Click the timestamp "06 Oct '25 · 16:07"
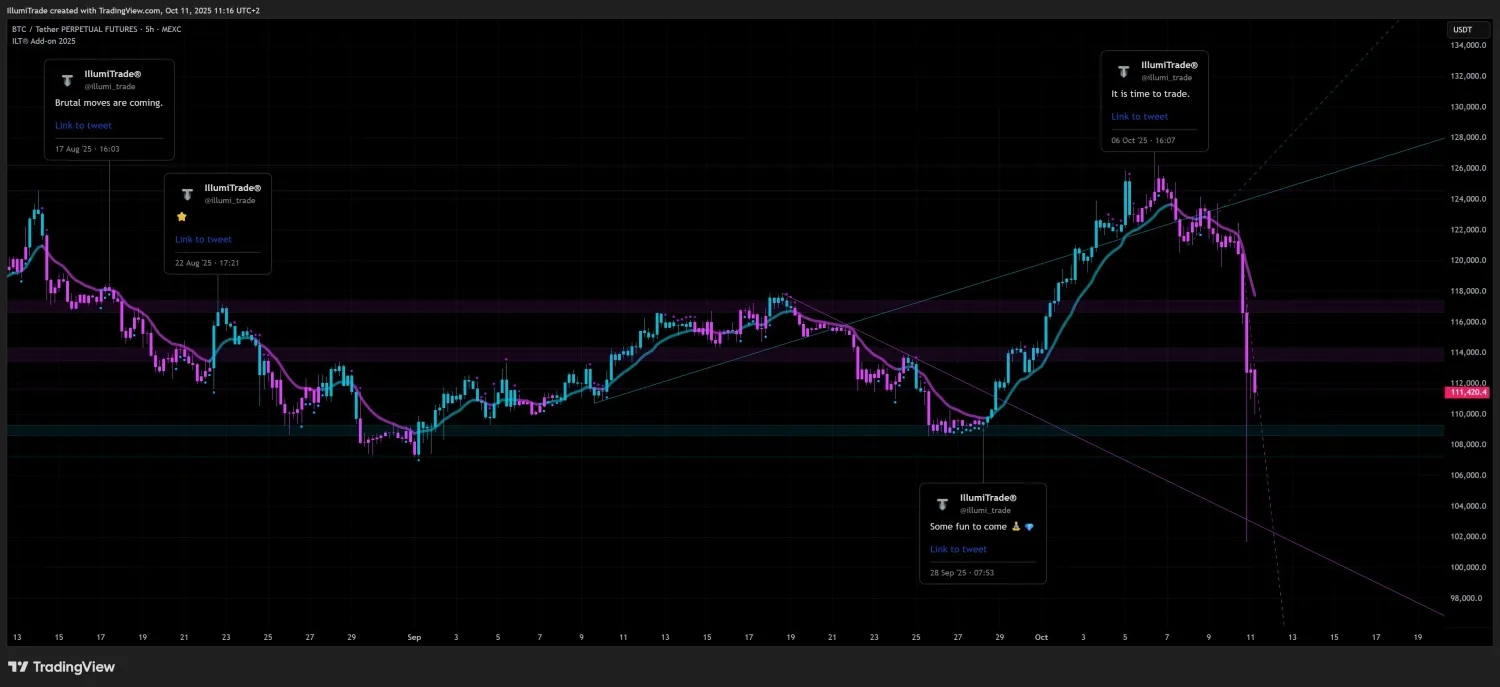The height and width of the screenshot is (687, 1500). click(x=1144, y=141)
